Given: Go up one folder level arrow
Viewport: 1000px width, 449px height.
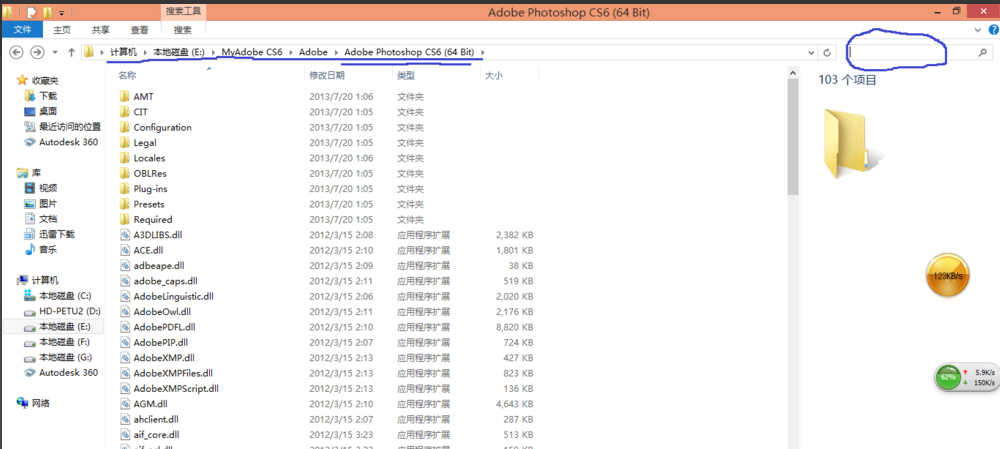Looking at the screenshot, I should tap(71, 52).
